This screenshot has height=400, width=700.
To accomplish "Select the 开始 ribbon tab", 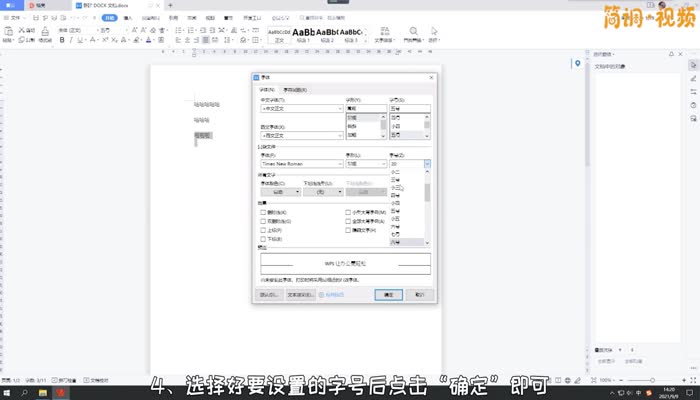I will click(x=109, y=18).
